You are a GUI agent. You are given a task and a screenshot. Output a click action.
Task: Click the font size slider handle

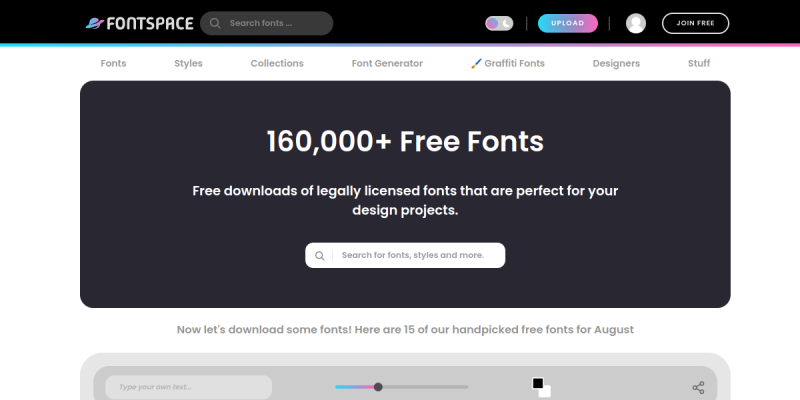click(378, 387)
